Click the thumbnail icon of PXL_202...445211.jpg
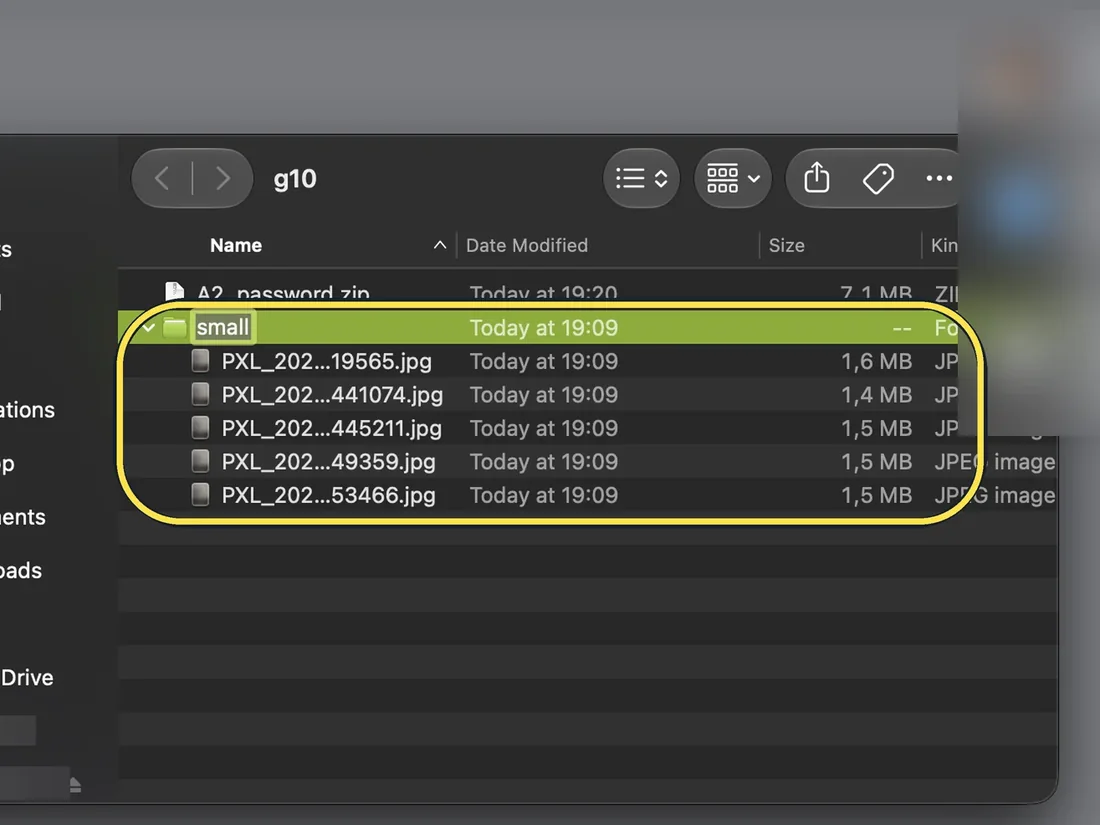The image size is (1100, 825). [x=201, y=427]
